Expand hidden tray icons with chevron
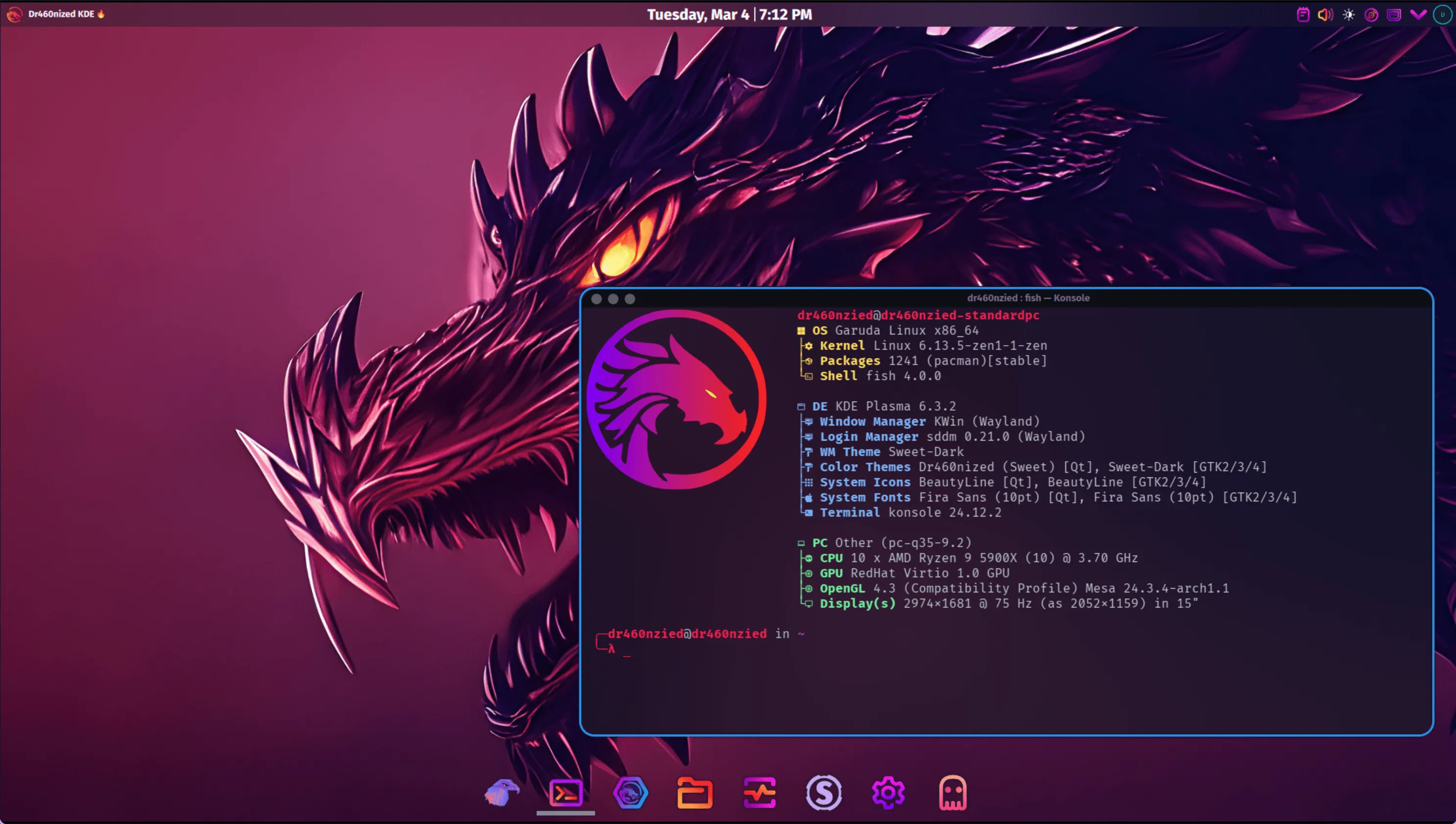1456x824 pixels. 1418,14
